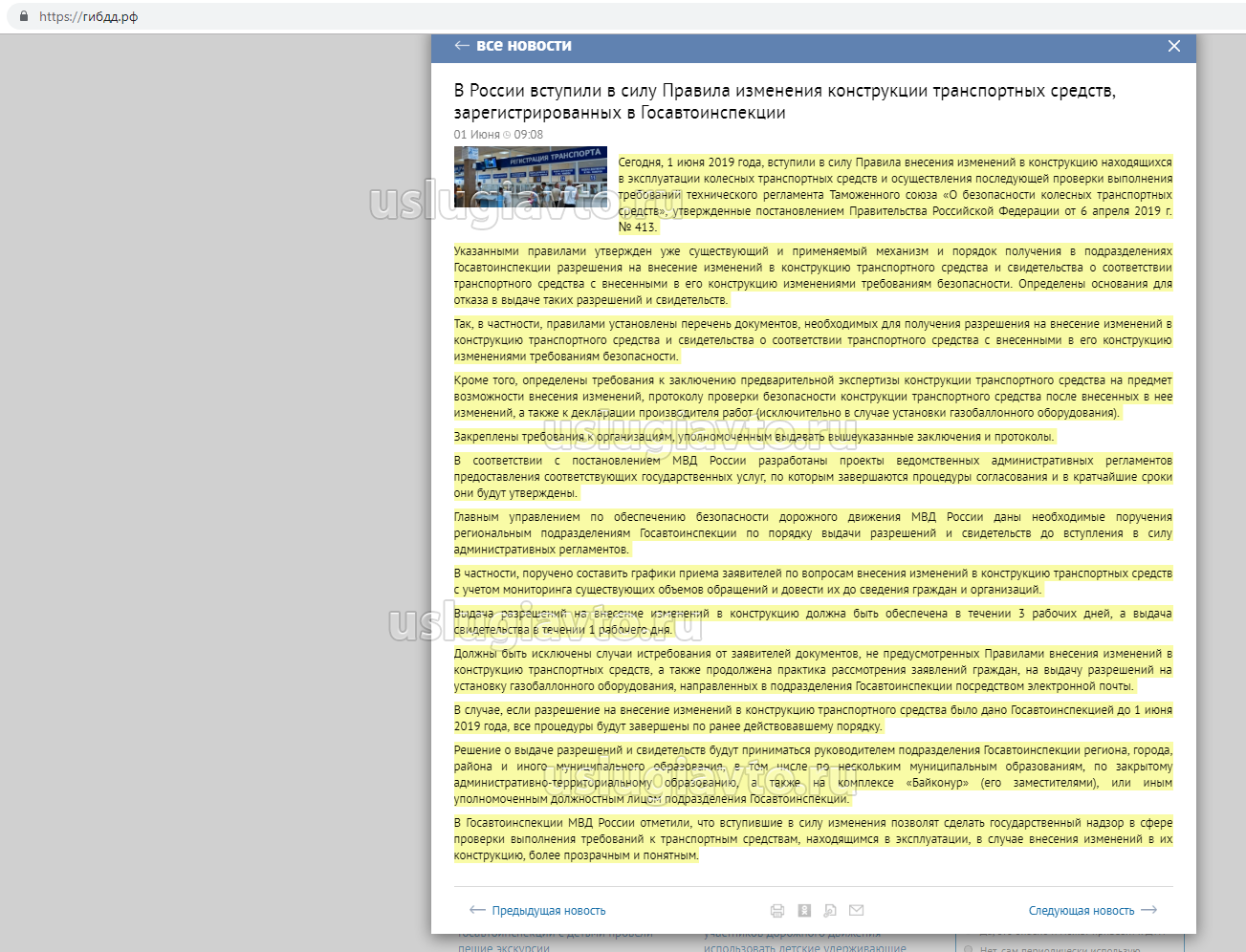This screenshot has width=1246, height=952.
Task: Click the icon between Odnoklassniki and envelope
Action: (830, 911)
